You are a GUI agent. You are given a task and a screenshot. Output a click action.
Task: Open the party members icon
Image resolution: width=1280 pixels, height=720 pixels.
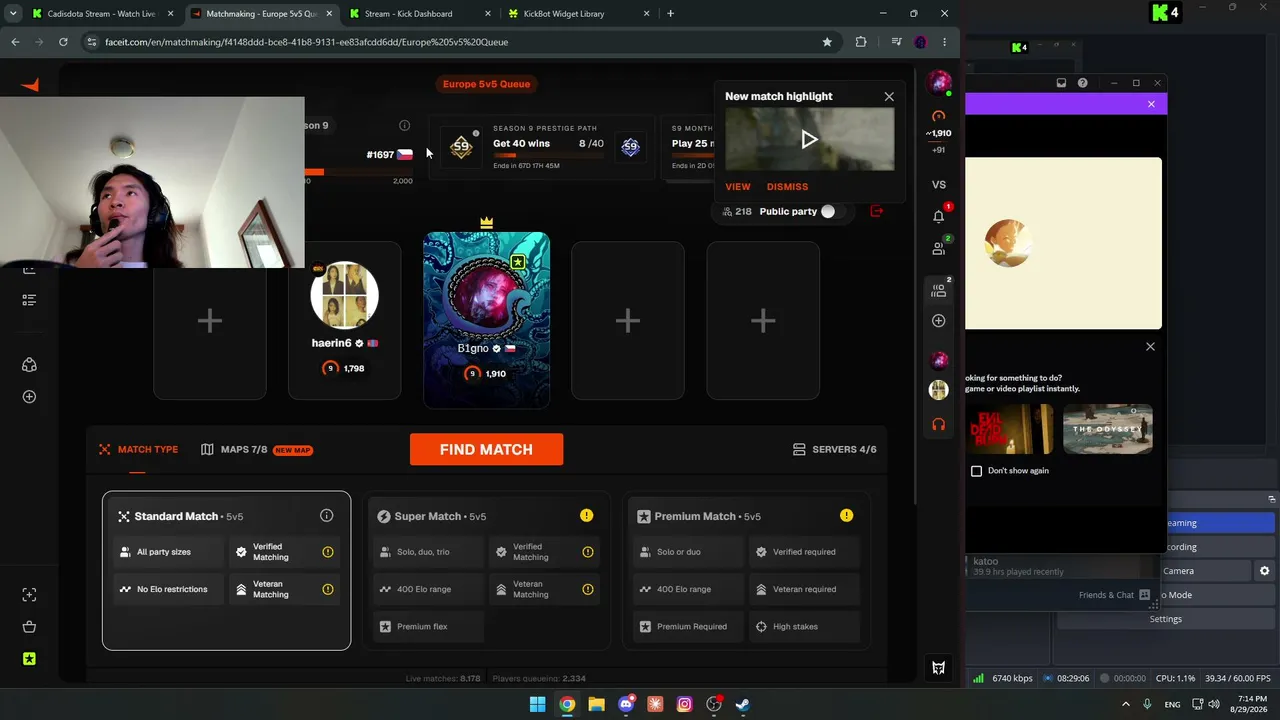[938, 290]
